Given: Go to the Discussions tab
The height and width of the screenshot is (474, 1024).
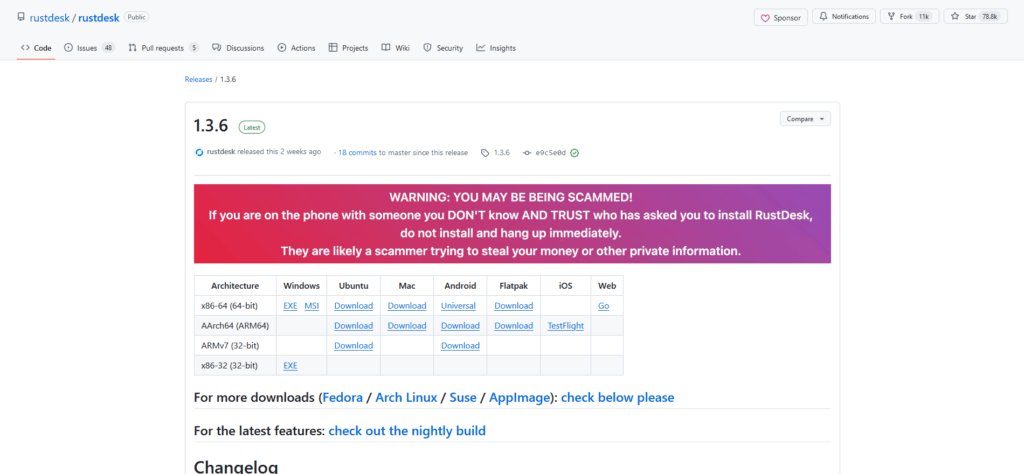Looking at the screenshot, I should pos(238,48).
